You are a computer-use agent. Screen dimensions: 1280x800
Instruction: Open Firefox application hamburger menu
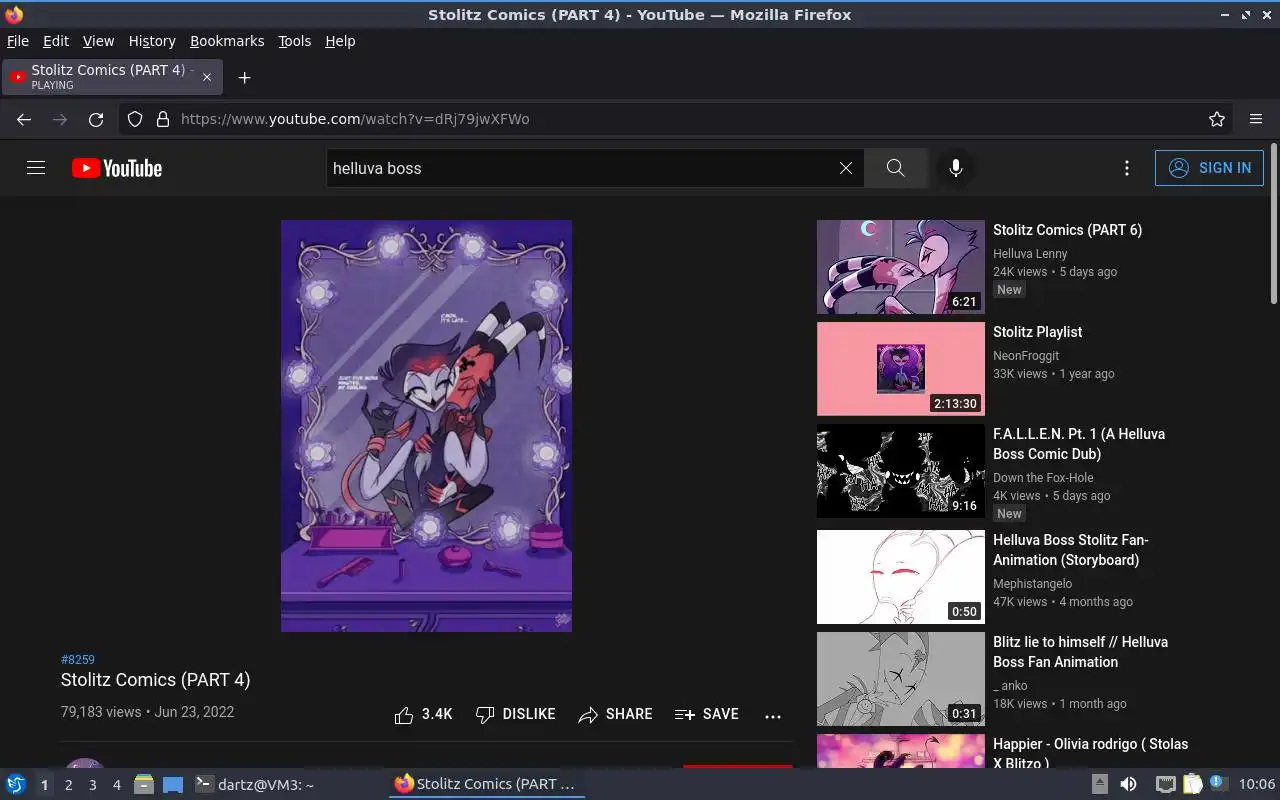point(1256,119)
